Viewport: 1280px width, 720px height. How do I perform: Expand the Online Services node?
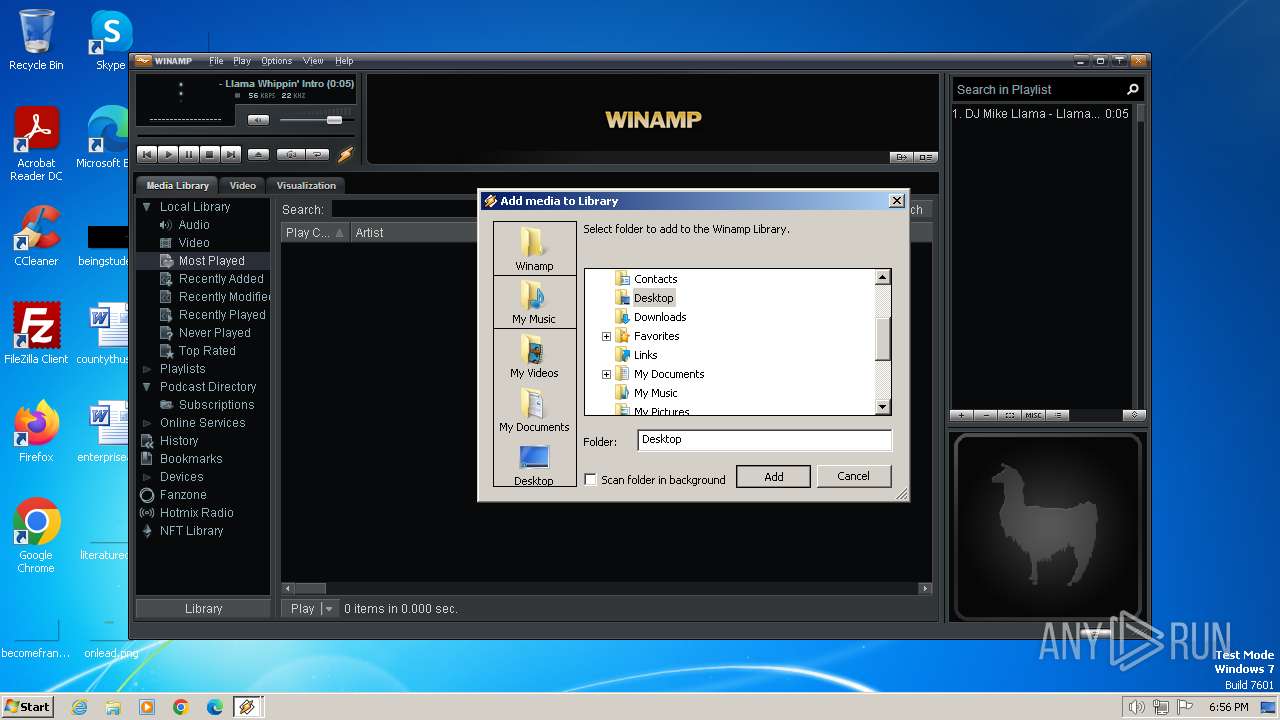click(x=147, y=423)
